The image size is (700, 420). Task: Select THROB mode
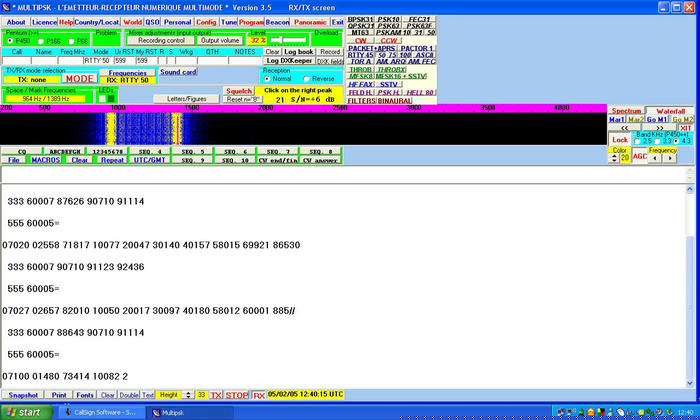[x=360, y=70]
